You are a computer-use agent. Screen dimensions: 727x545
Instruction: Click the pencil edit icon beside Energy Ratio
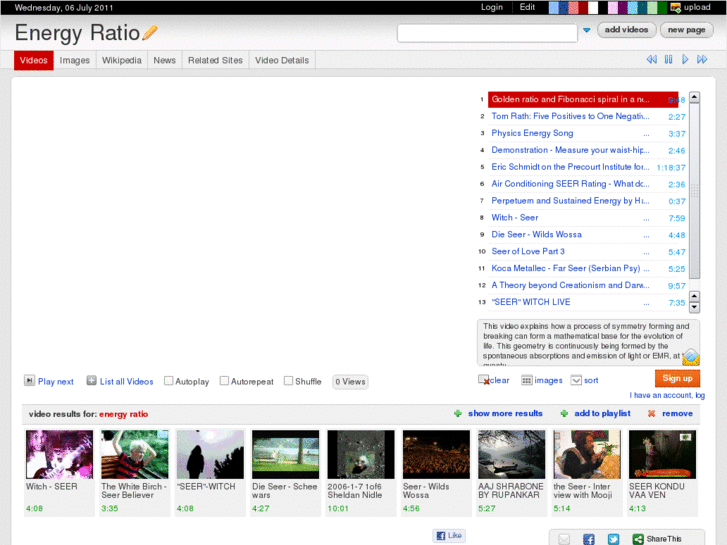(x=150, y=33)
